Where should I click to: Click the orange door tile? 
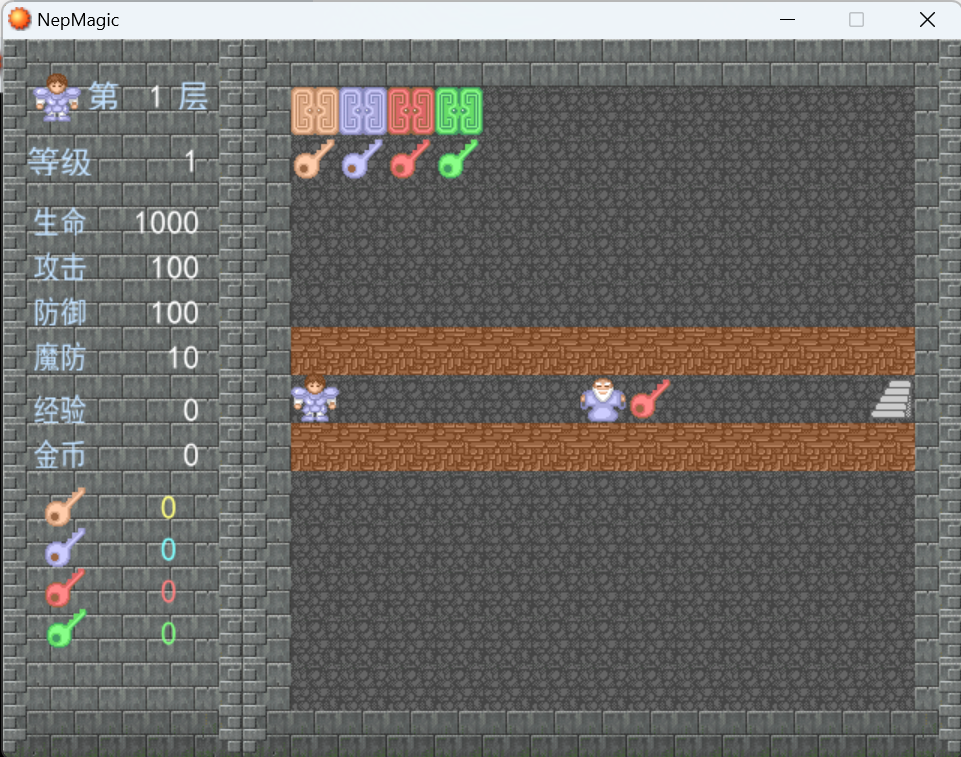(x=315, y=111)
